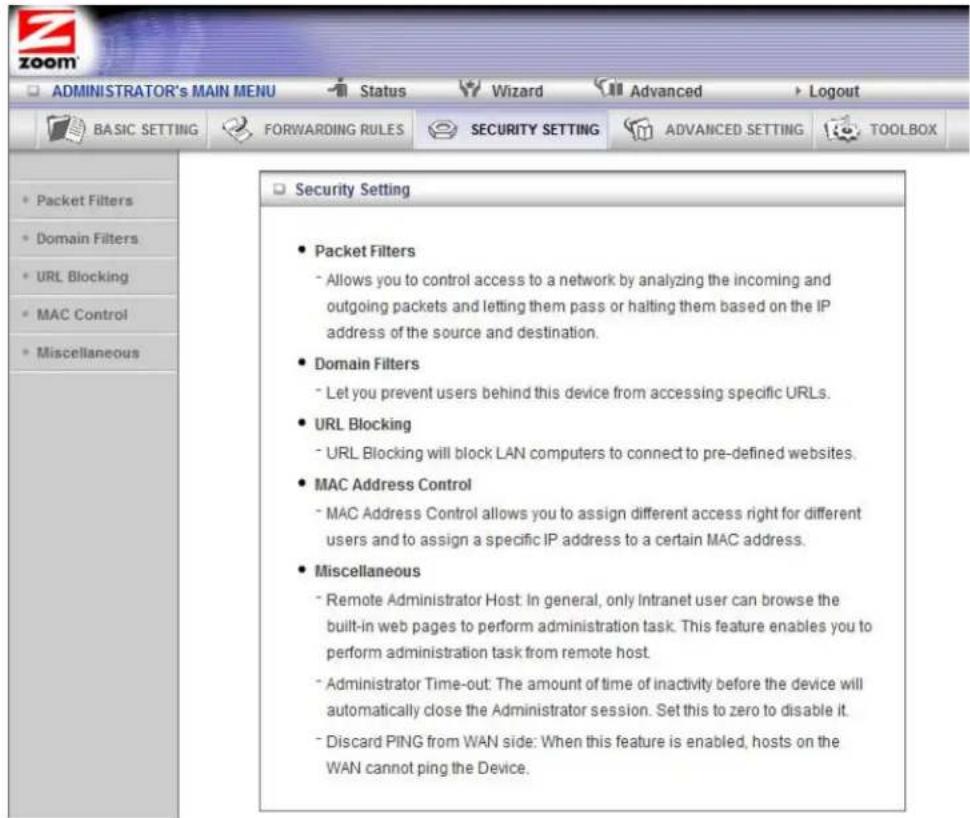Open Domain Filters in the sidebar
This screenshot has width=970, height=818.
87,238
